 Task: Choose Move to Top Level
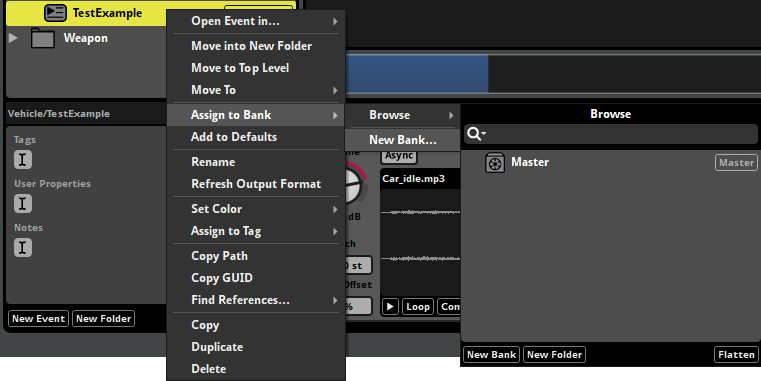(256, 68)
